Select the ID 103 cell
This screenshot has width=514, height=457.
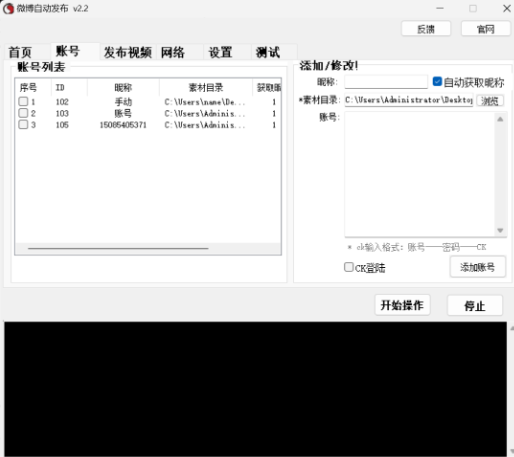pyautogui.click(x=62, y=113)
